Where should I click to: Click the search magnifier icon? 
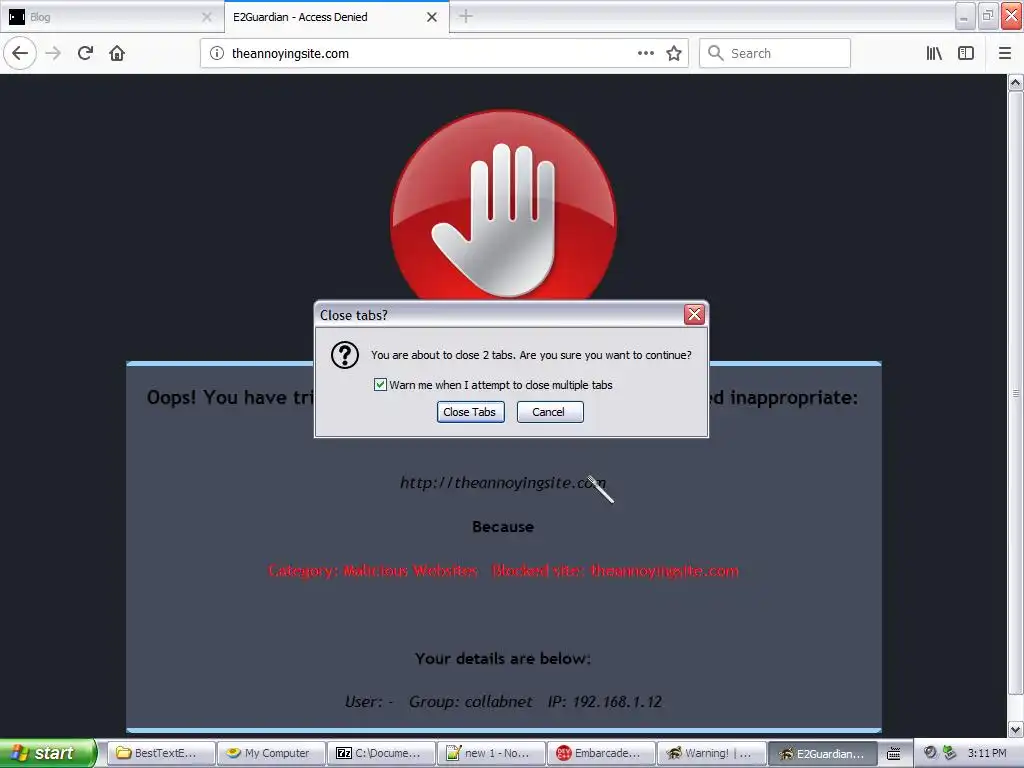tap(716, 53)
